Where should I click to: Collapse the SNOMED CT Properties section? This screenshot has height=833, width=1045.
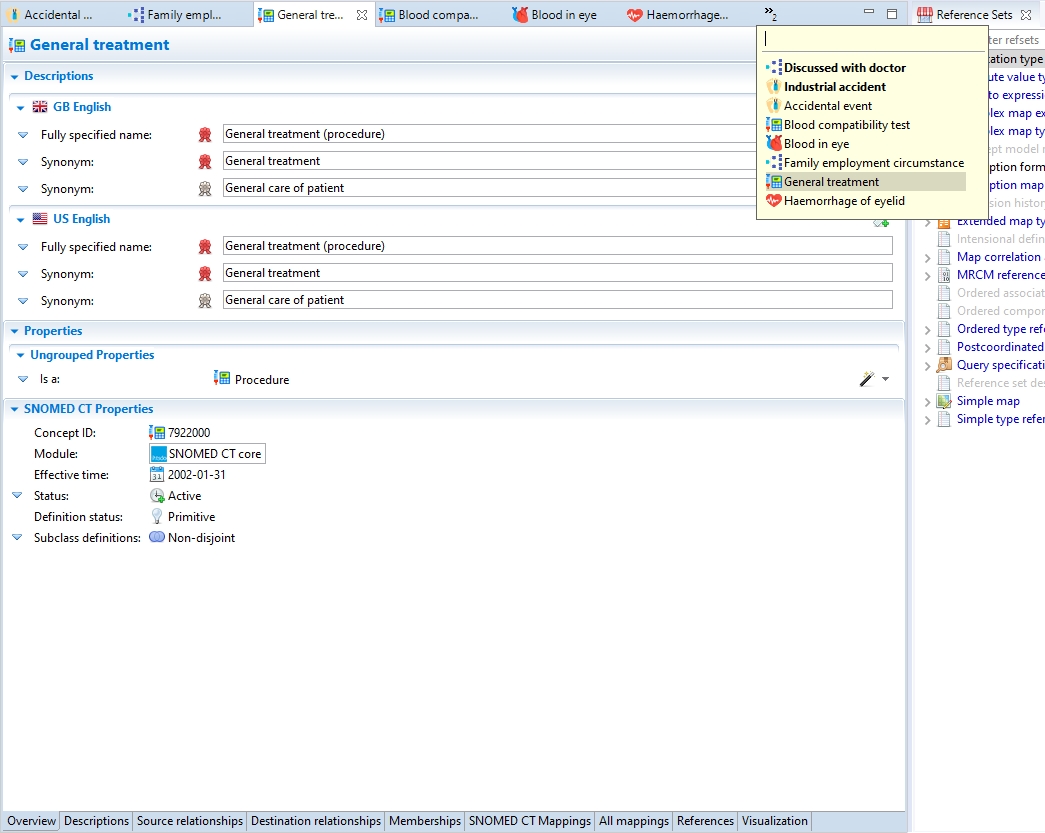tap(14, 409)
